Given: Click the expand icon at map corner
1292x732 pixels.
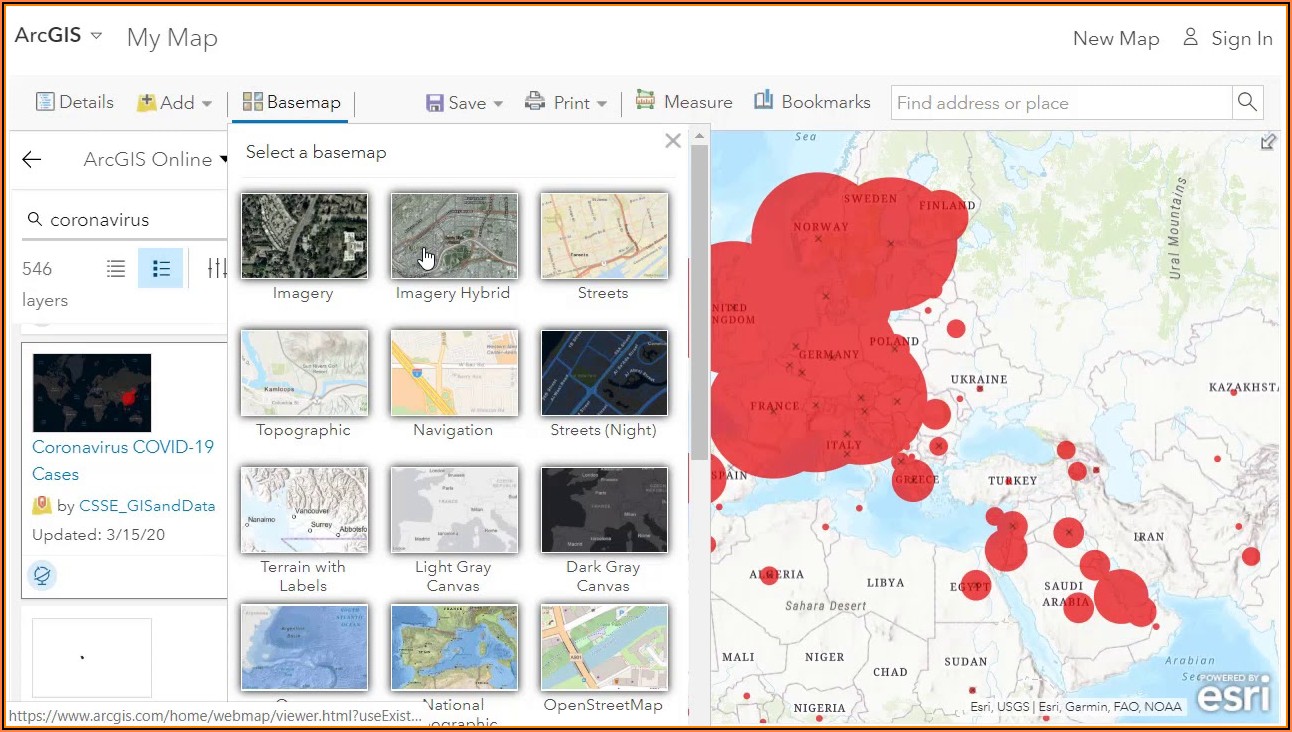Looking at the screenshot, I should pos(1268,142).
